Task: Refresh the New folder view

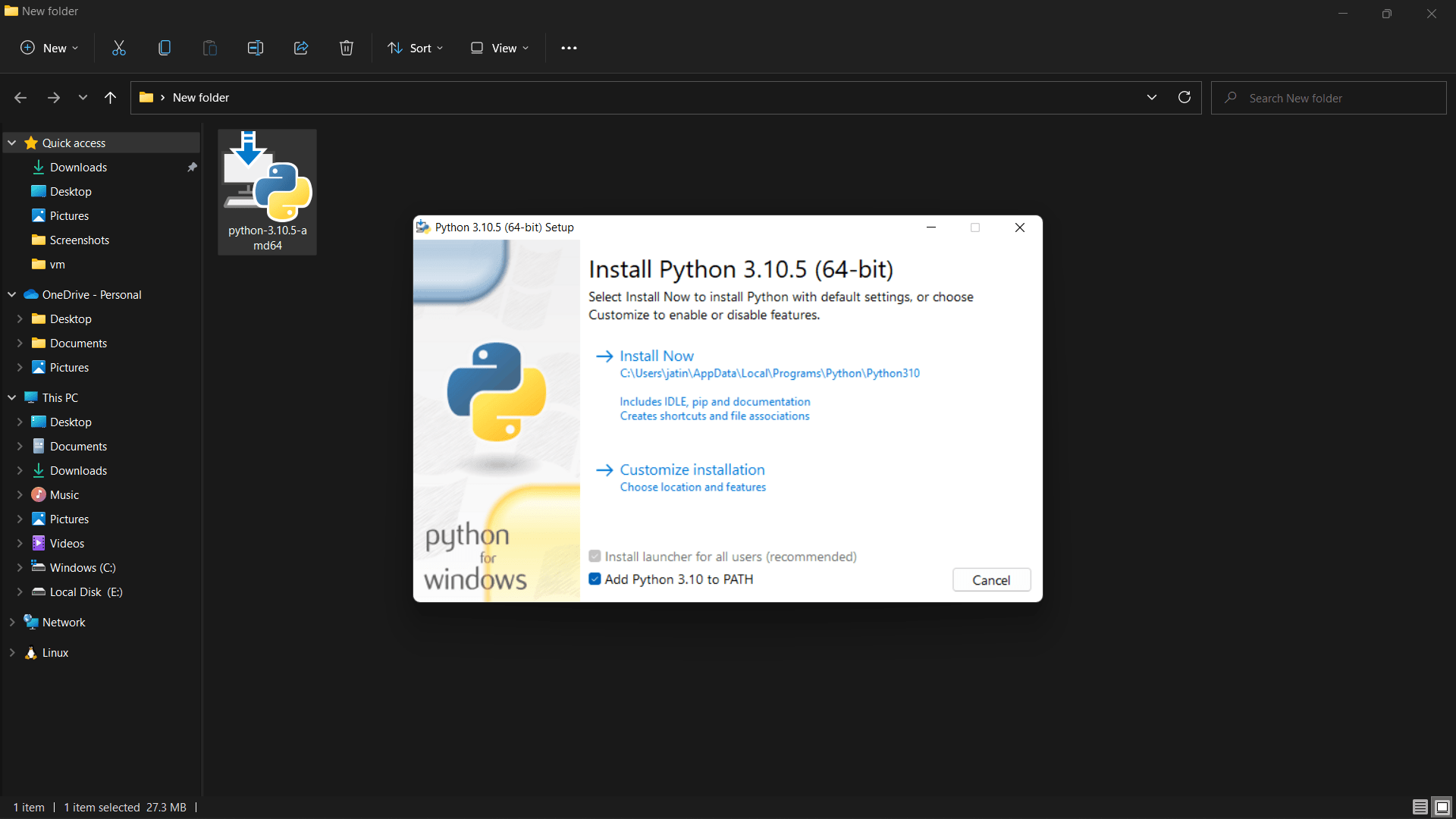Action: tap(1185, 98)
